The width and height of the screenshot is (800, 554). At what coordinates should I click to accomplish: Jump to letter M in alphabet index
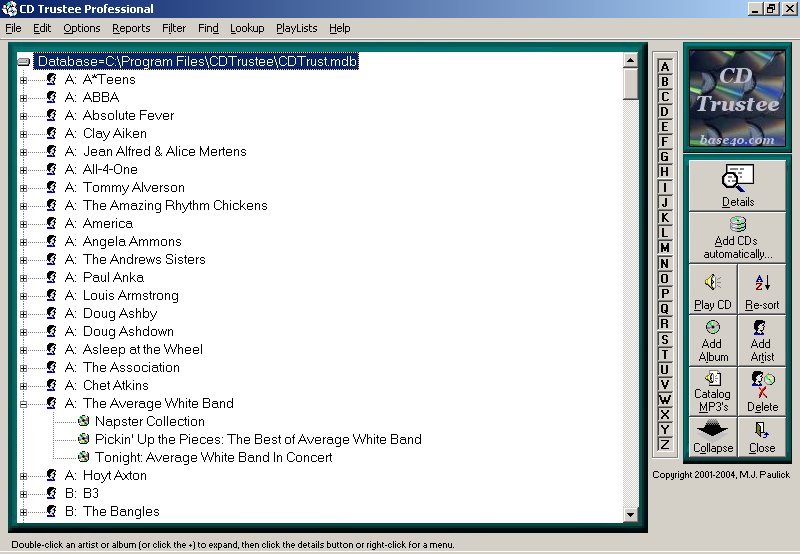click(x=664, y=247)
